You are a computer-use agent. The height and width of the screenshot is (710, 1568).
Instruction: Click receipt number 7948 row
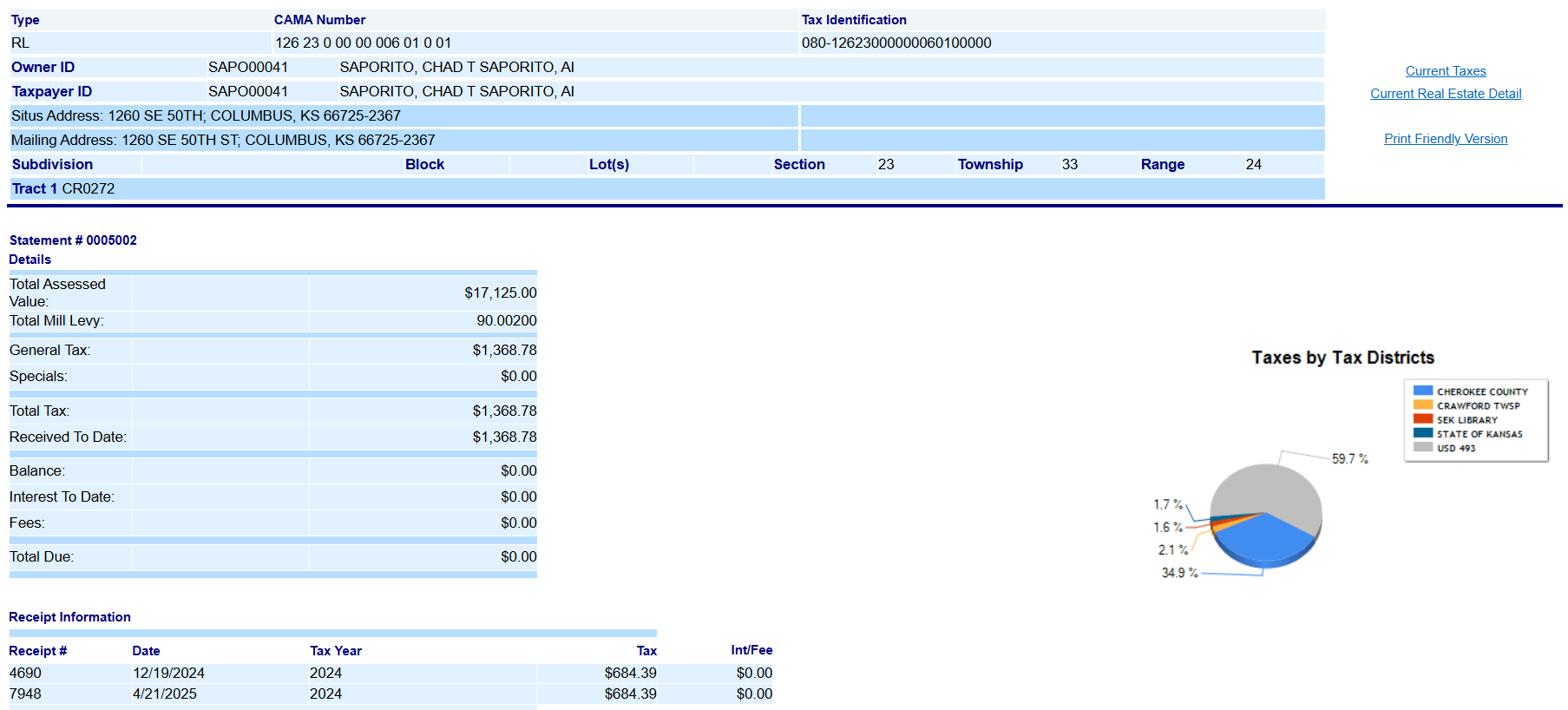pos(25,694)
